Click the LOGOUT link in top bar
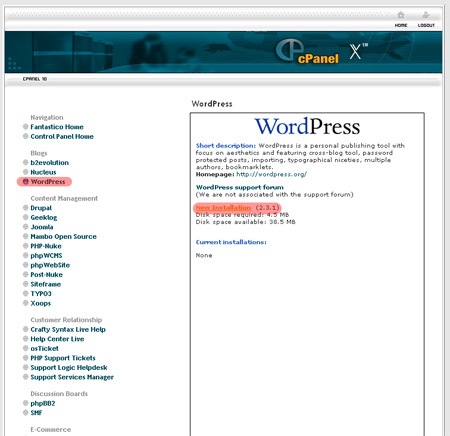 coord(426,25)
